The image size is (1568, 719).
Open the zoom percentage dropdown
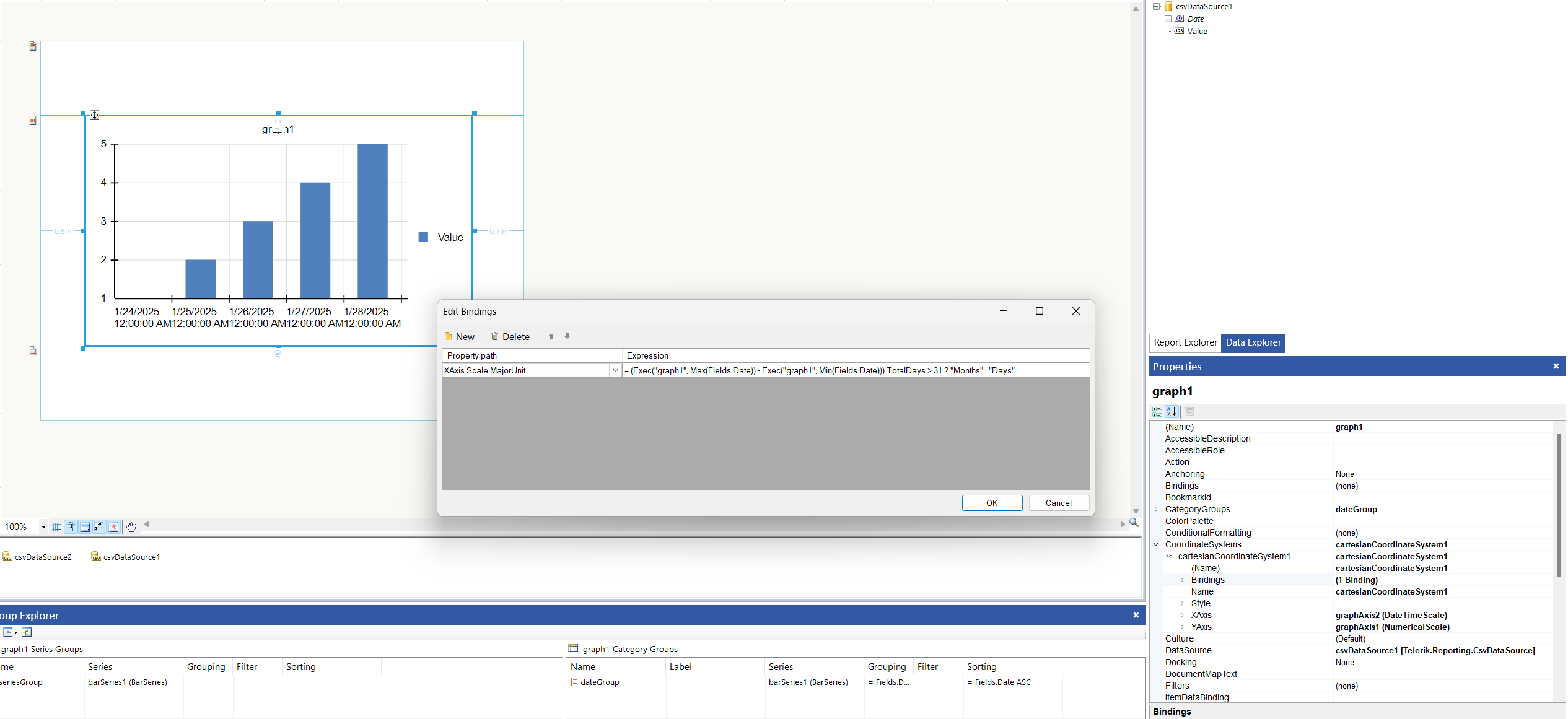coord(43,528)
